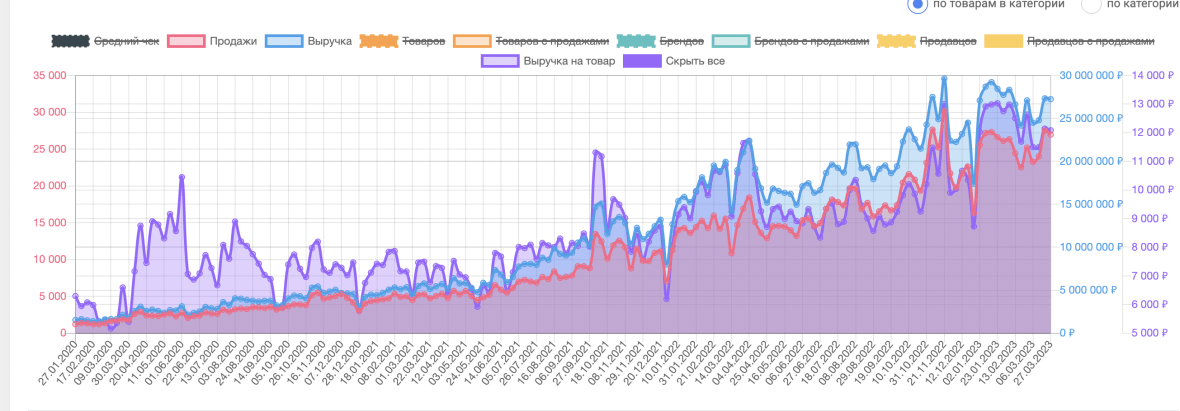
Task: Click the 05.10.2020 date label
Action: (x=272, y=363)
